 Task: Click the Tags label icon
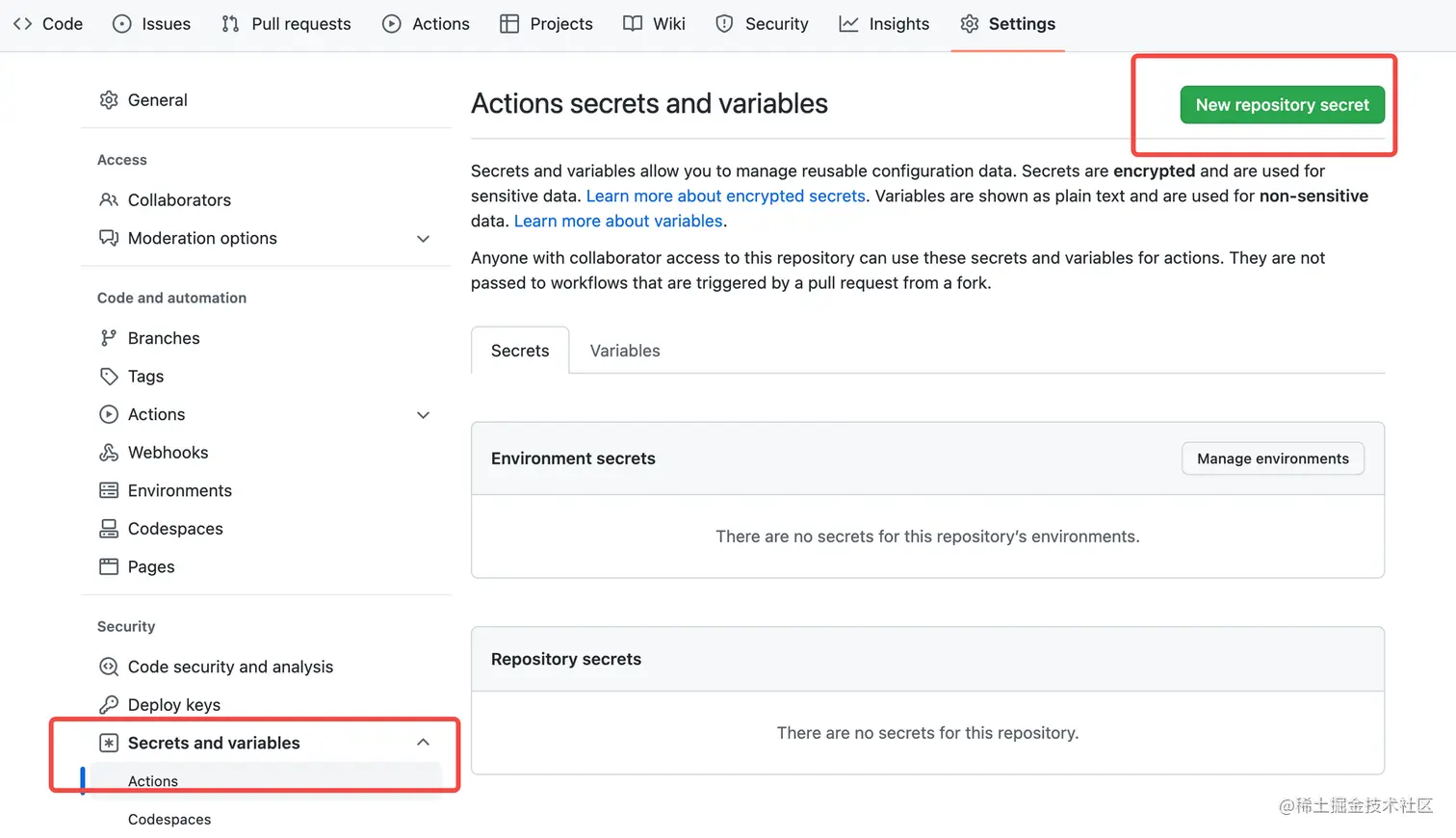(x=109, y=377)
